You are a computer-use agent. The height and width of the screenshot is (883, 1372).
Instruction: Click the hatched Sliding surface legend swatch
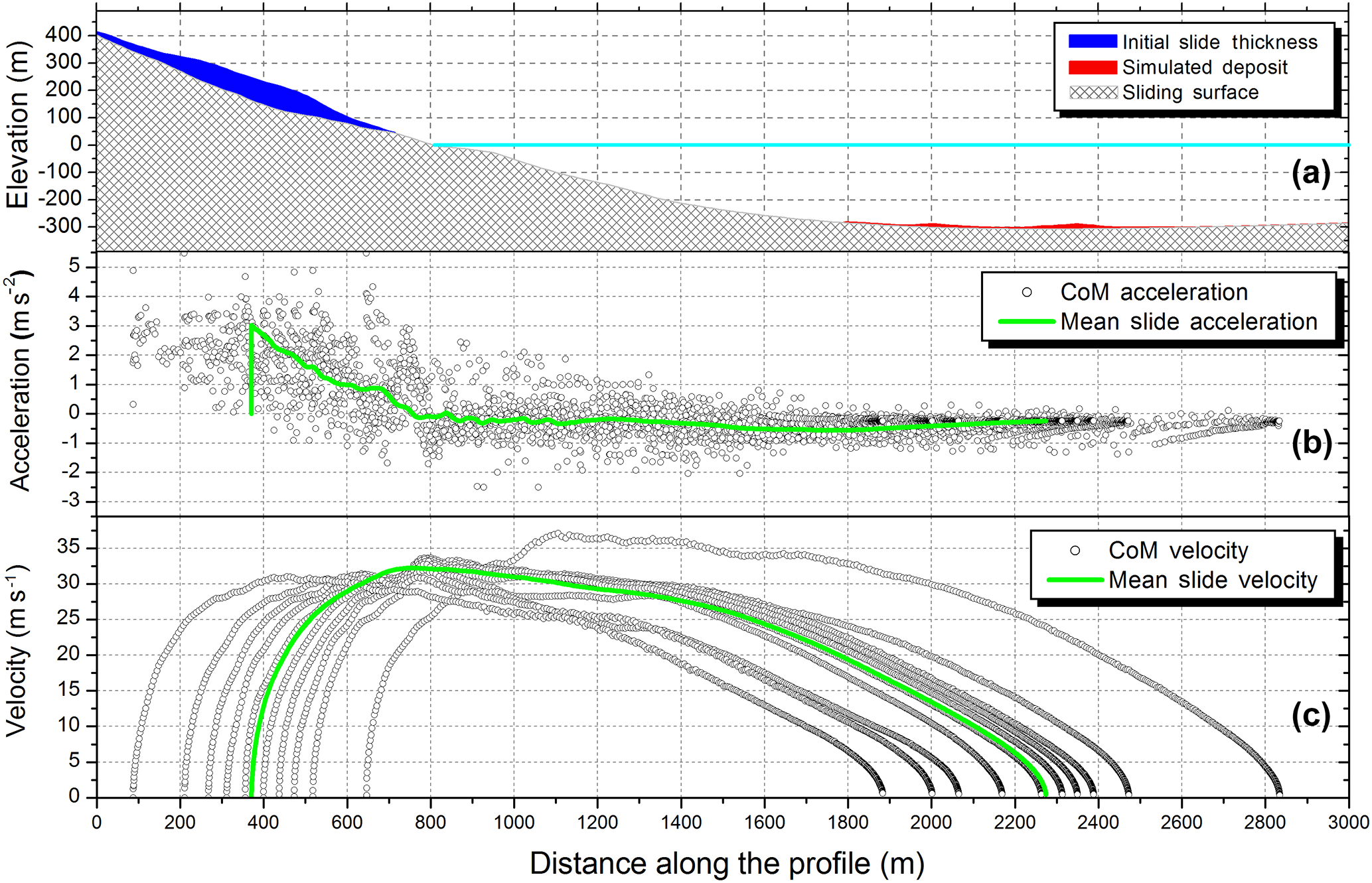tap(1092, 92)
